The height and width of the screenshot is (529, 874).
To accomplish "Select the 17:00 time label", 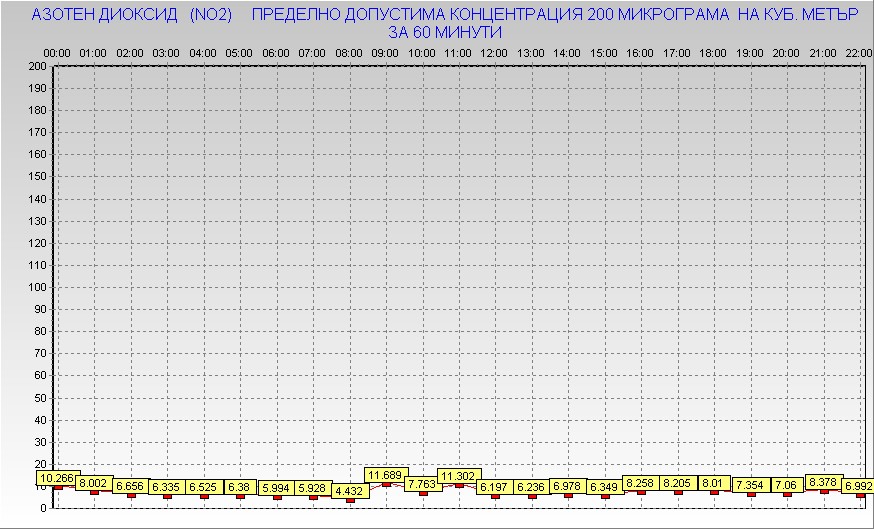I will point(677,54).
